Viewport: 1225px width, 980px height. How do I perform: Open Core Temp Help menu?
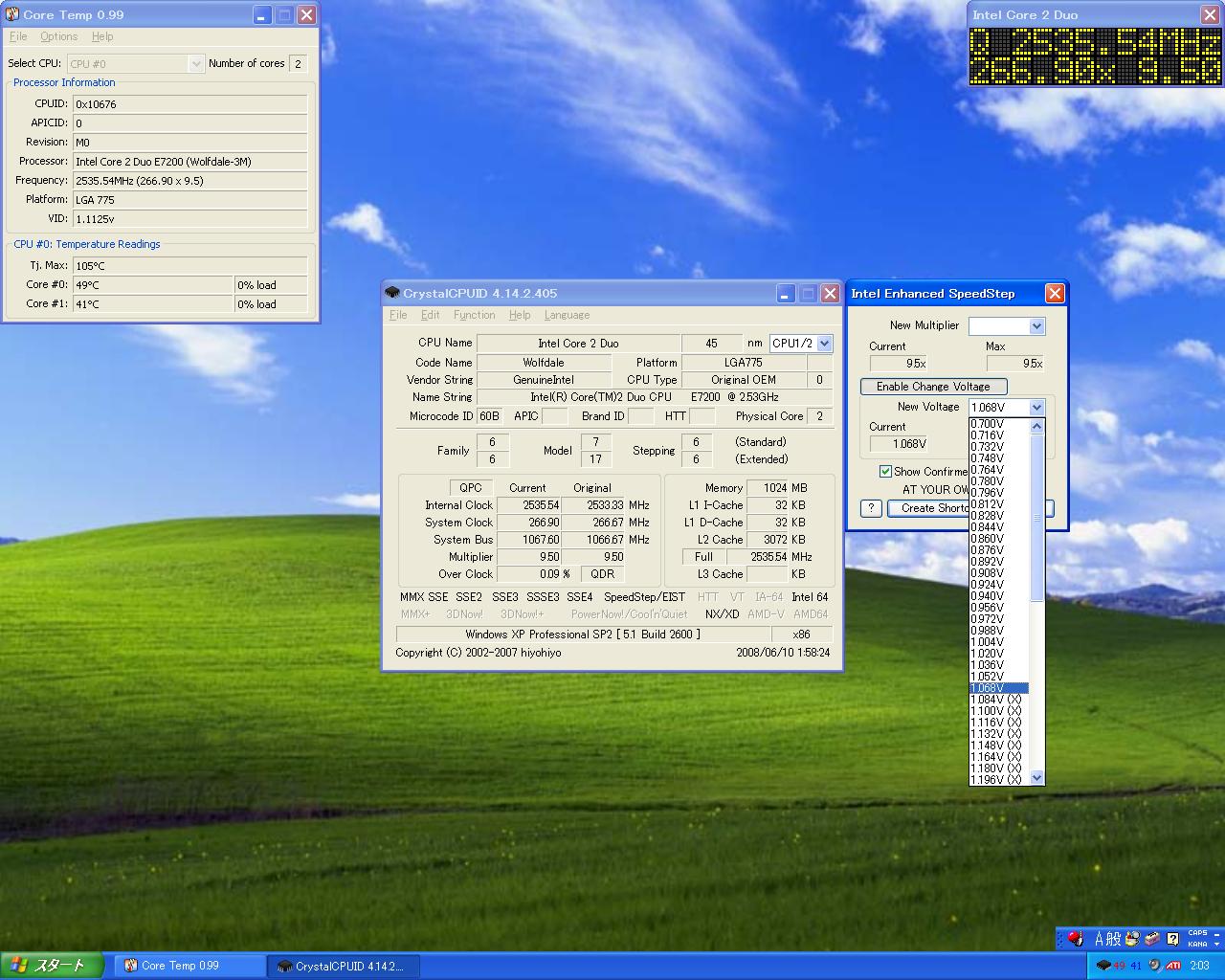[x=102, y=36]
